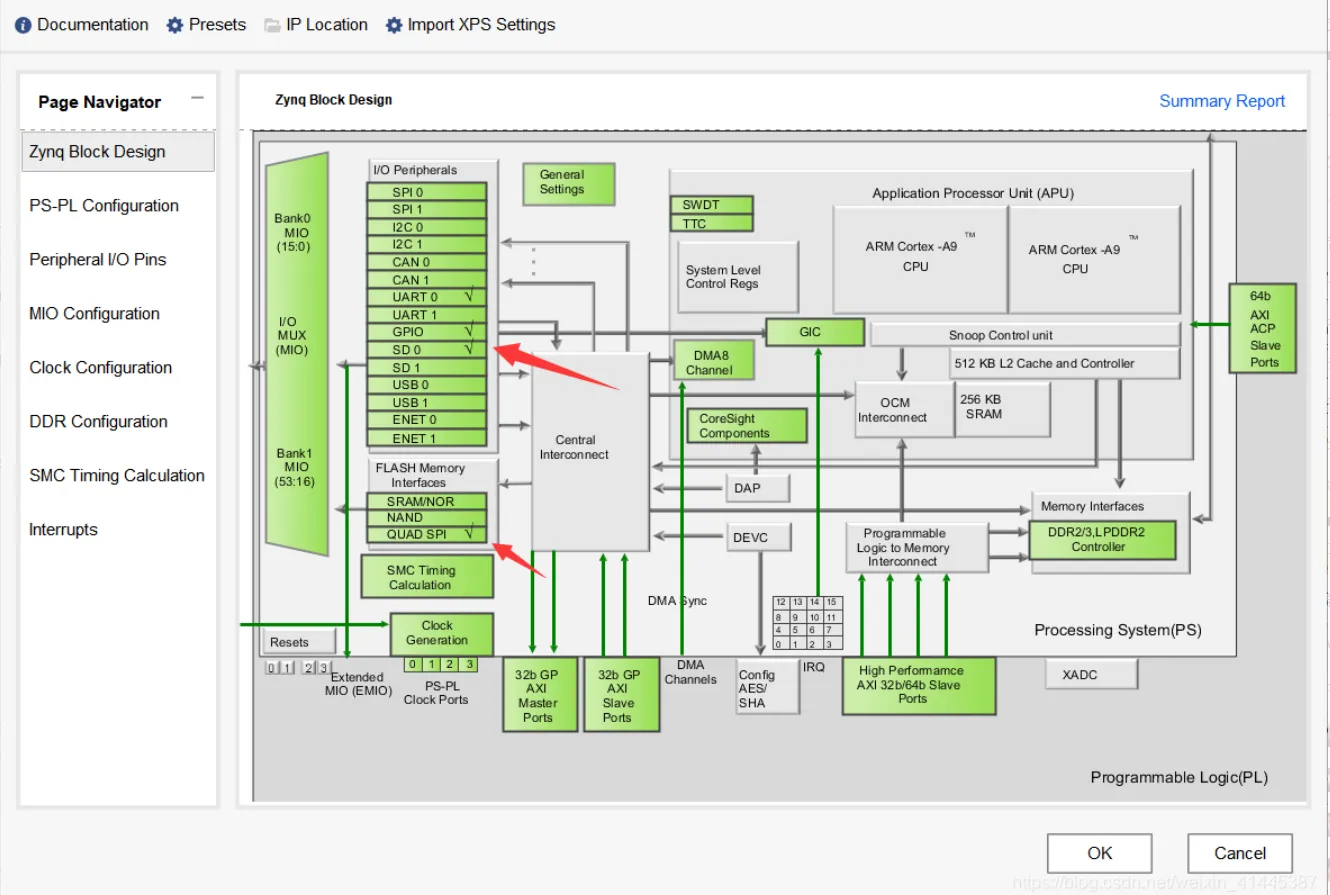Open the CAN 1 peripheral block
1330x895 pixels.
(x=427, y=280)
